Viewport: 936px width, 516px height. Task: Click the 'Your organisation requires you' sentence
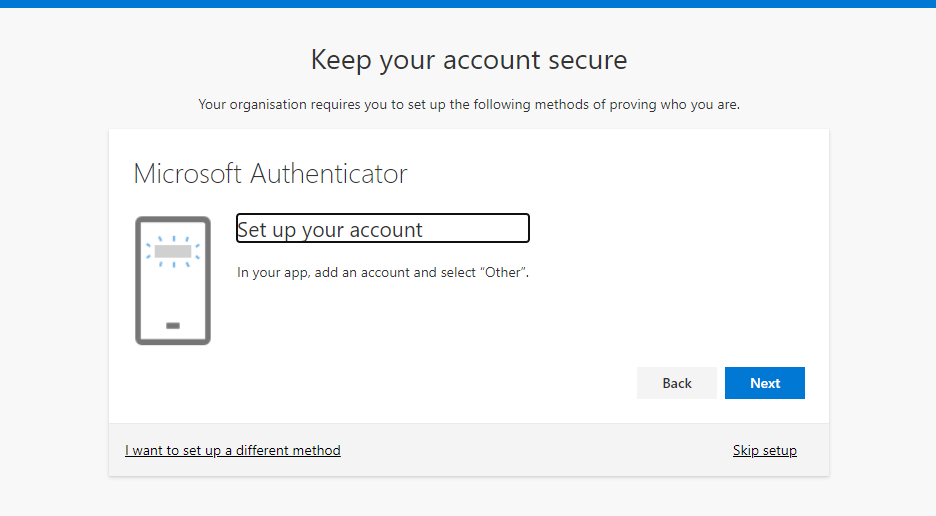469,105
